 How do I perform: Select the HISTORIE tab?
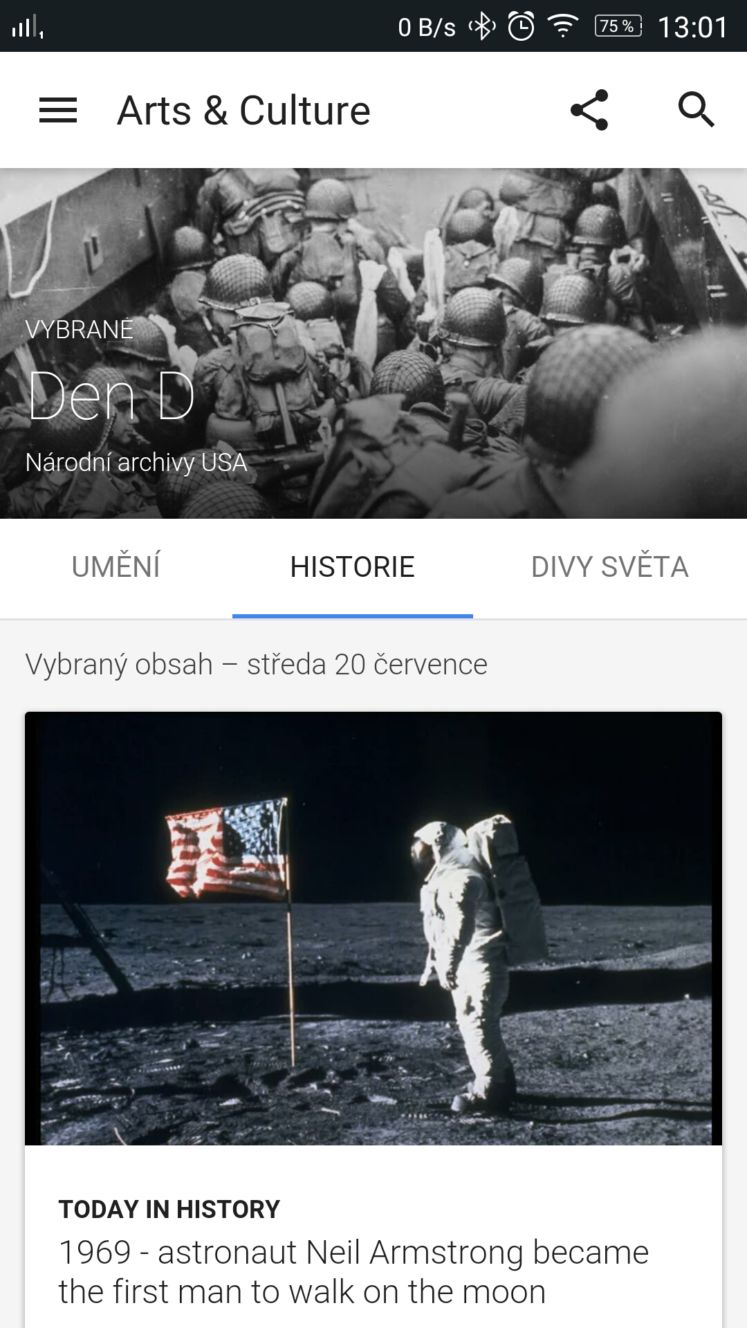(352, 567)
